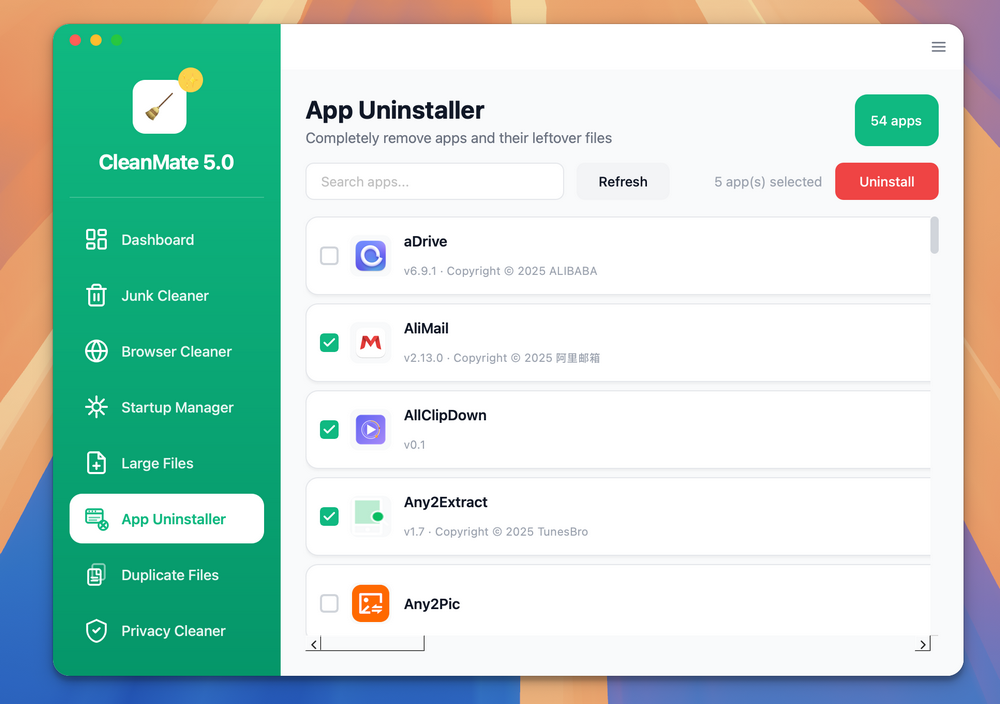The height and width of the screenshot is (704, 1000).
Task: Click the Startup Manager sun icon
Action: (96, 407)
